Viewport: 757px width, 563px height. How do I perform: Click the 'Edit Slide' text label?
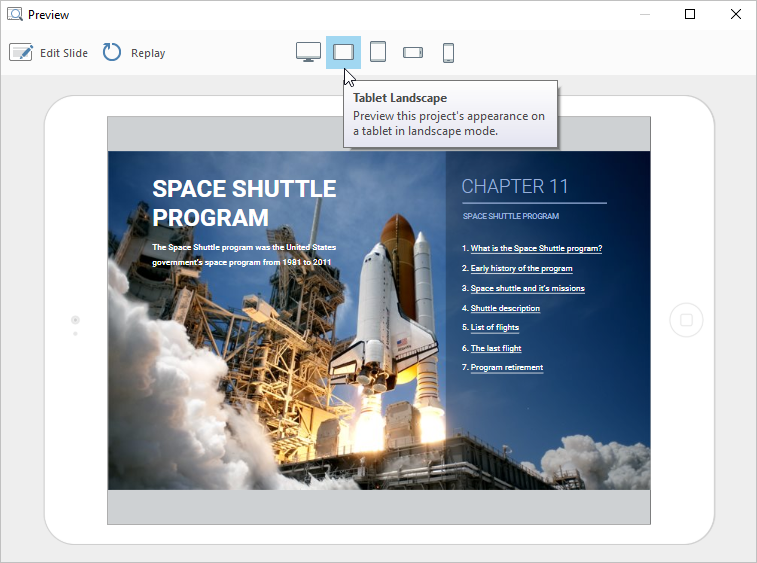point(64,53)
